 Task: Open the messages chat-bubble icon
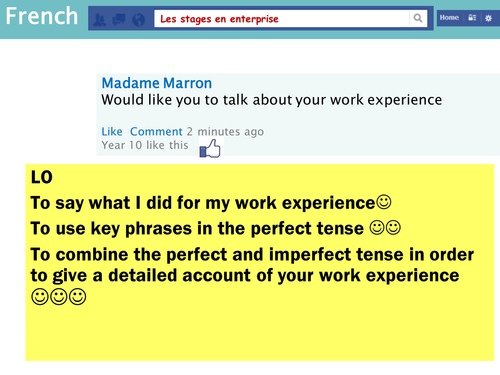[x=119, y=19]
